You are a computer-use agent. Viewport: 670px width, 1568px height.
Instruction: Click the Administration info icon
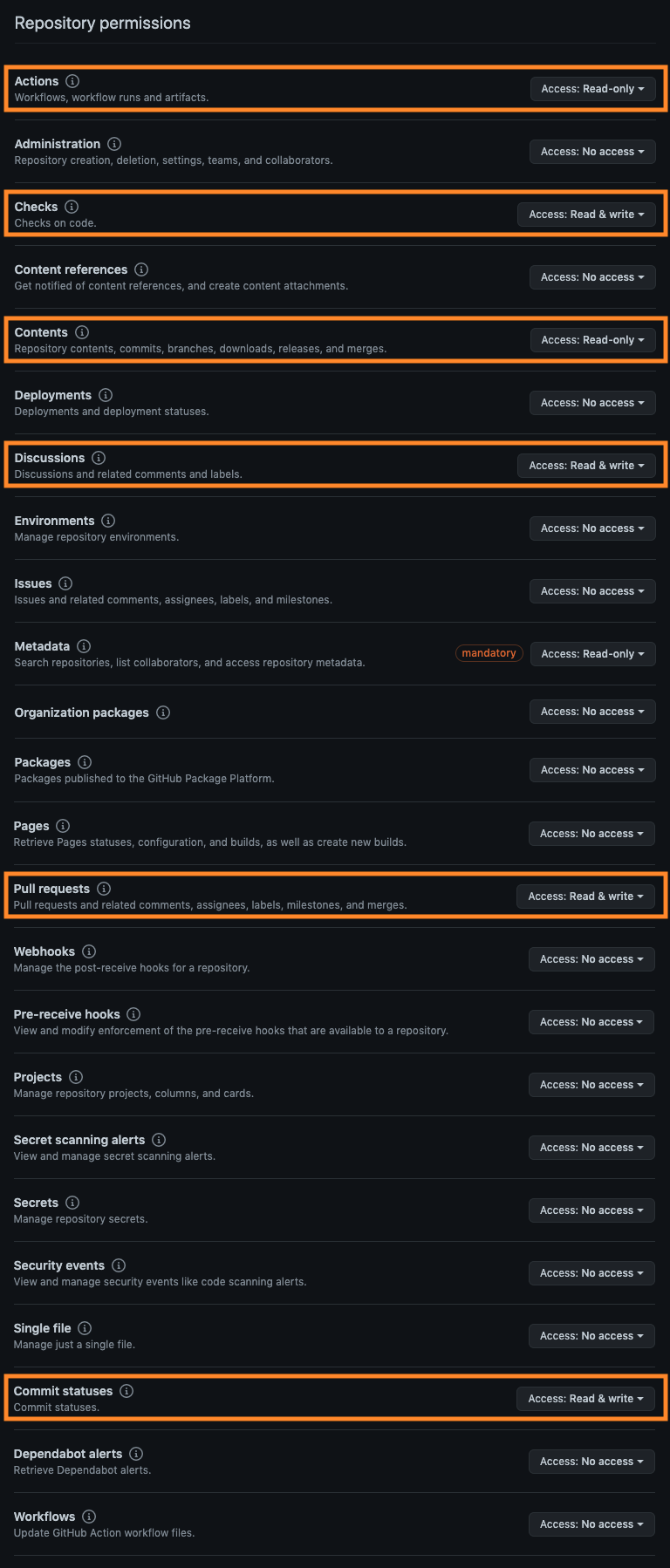pos(113,144)
